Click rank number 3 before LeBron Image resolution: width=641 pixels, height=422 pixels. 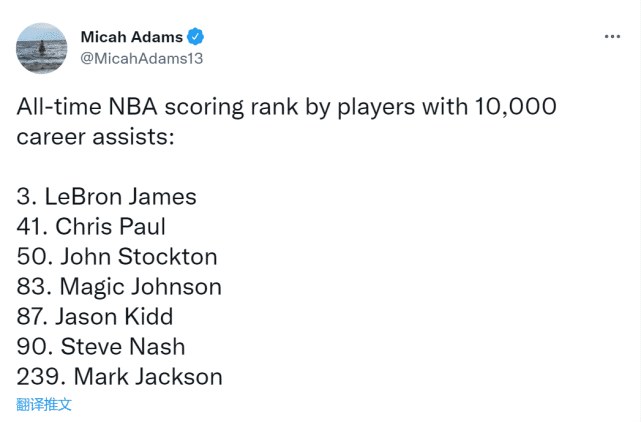[24, 196]
